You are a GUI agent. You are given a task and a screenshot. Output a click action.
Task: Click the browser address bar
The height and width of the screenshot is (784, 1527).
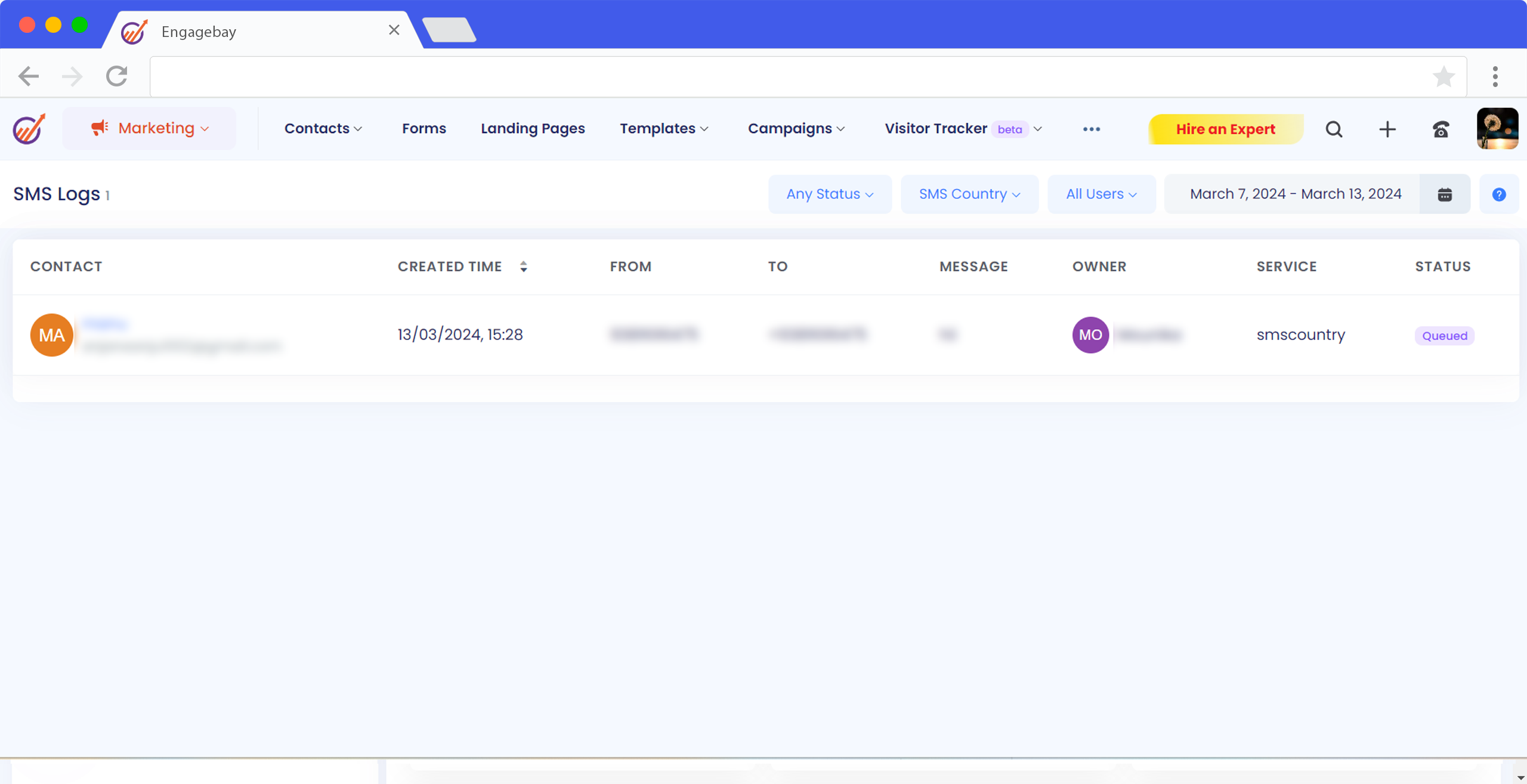(x=787, y=76)
